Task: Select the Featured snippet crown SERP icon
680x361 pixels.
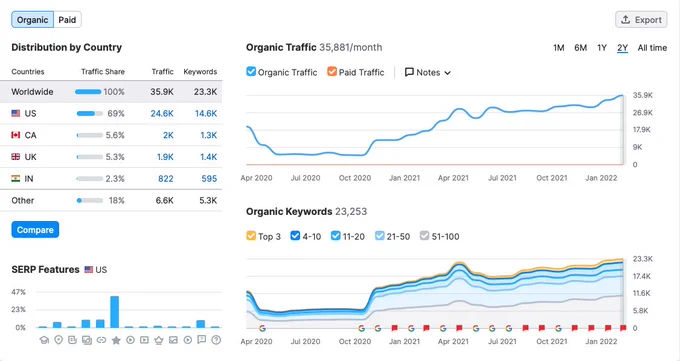Action: coord(159,340)
